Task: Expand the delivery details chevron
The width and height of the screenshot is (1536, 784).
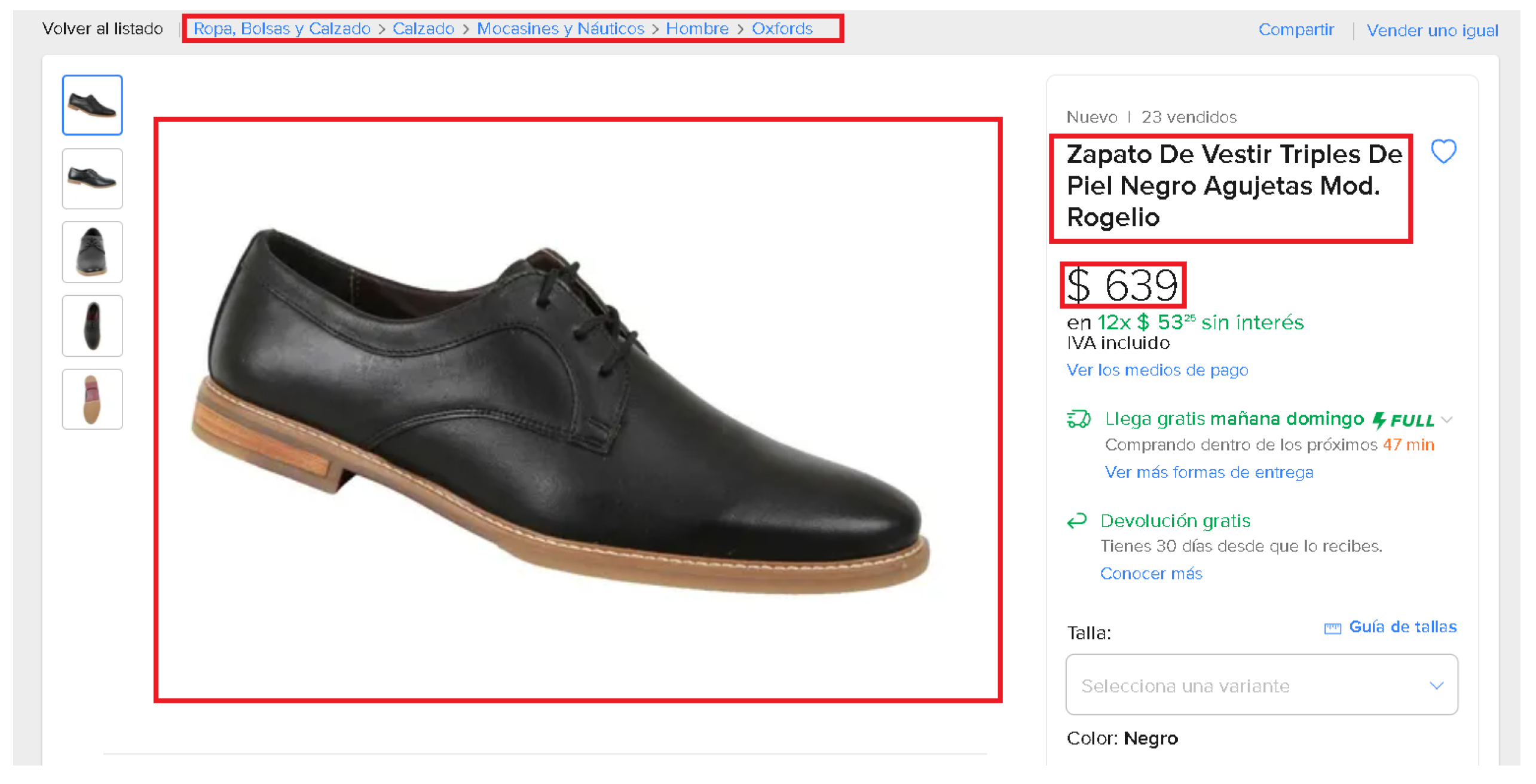Action: click(x=1446, y=419)
